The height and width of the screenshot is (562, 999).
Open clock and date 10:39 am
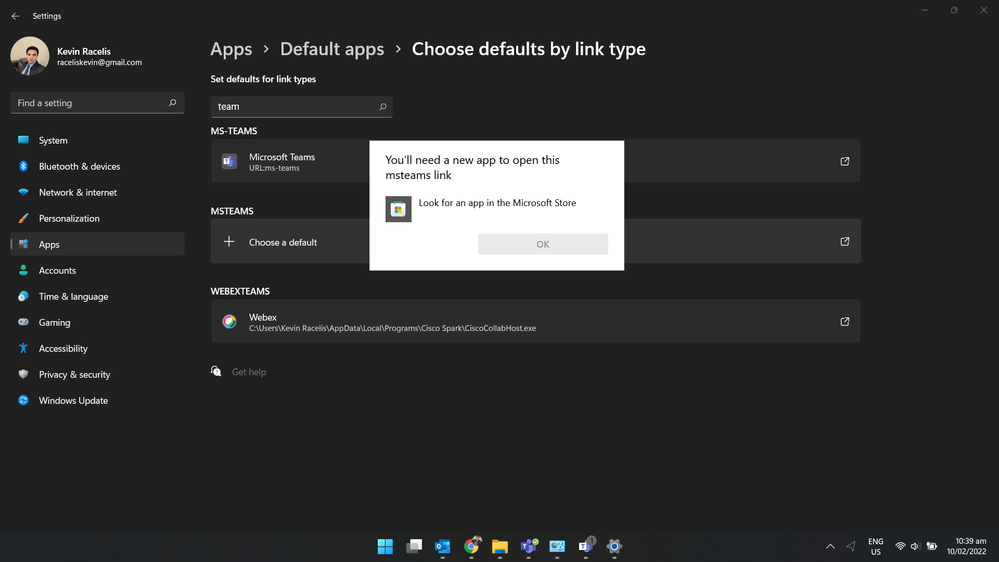tap(967, 546)
